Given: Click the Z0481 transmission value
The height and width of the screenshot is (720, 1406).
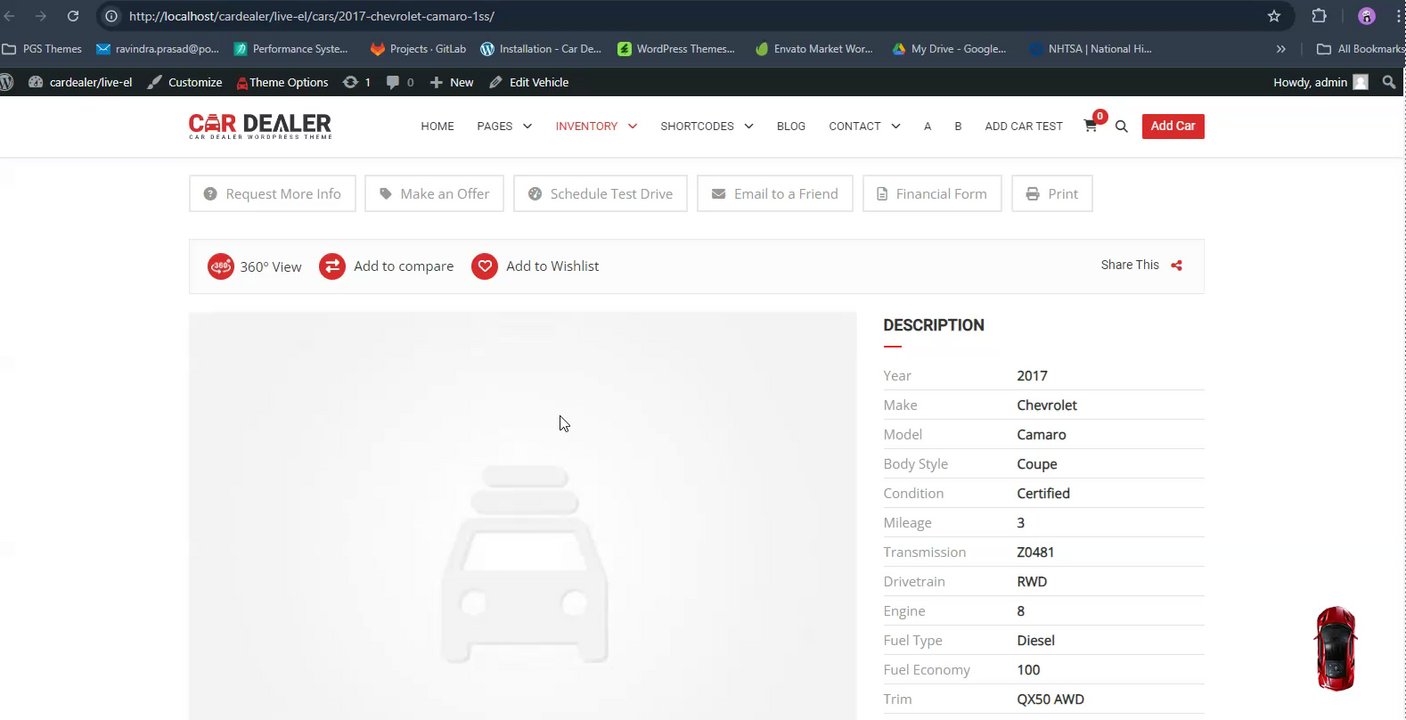Looking at the screenshot, I should (1036, 552).
